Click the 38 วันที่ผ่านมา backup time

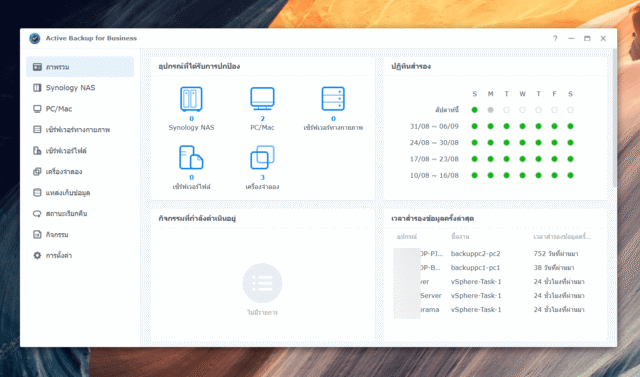point(554,268)
